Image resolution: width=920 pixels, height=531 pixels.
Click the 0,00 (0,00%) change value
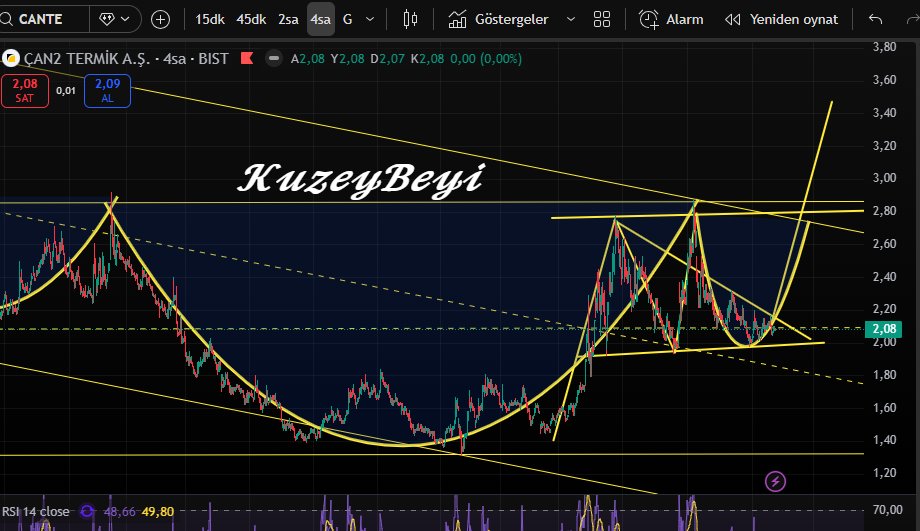click(x=486, y=59)
